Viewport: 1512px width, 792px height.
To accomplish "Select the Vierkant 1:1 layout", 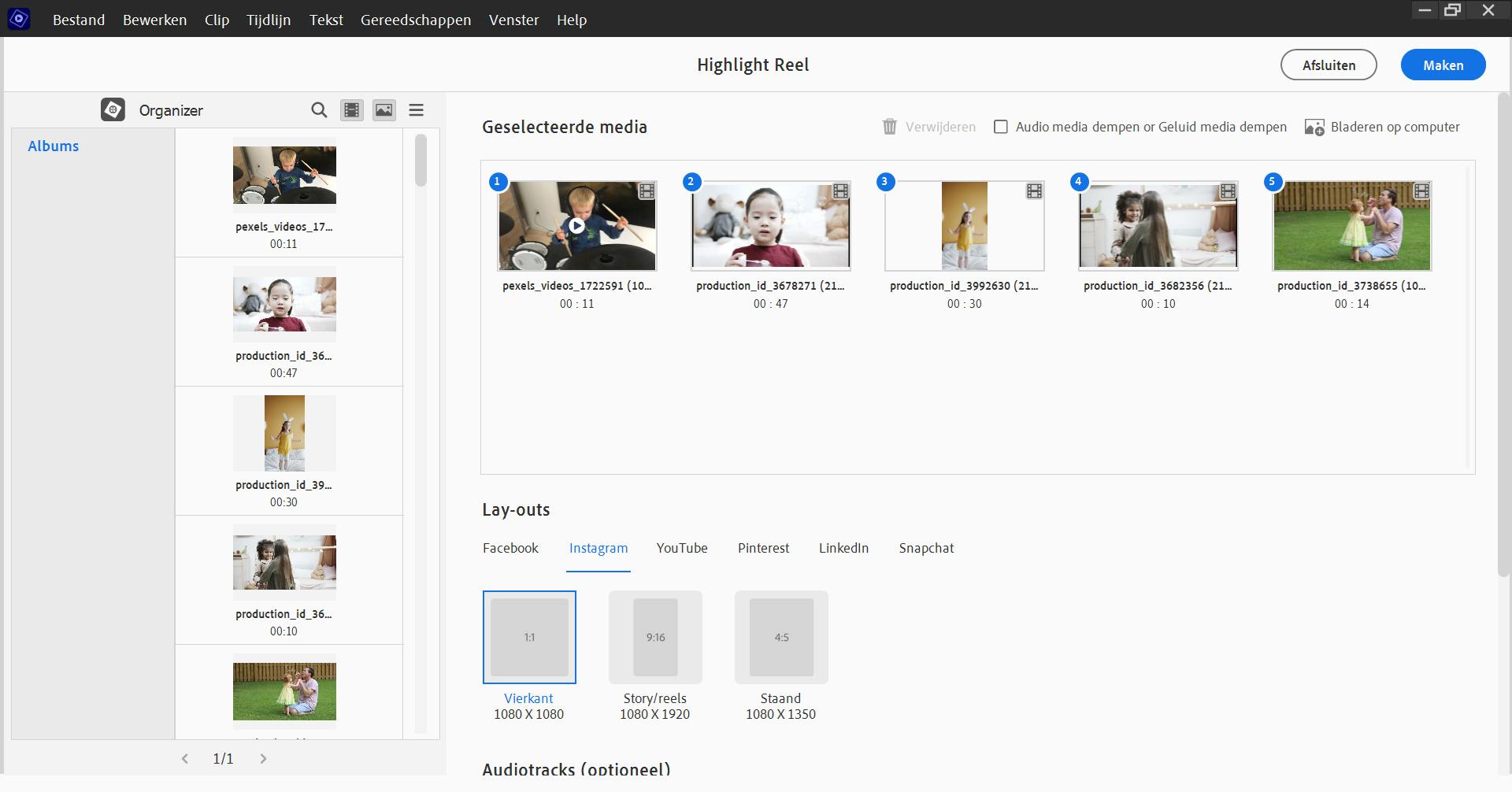I will (529, 637).
